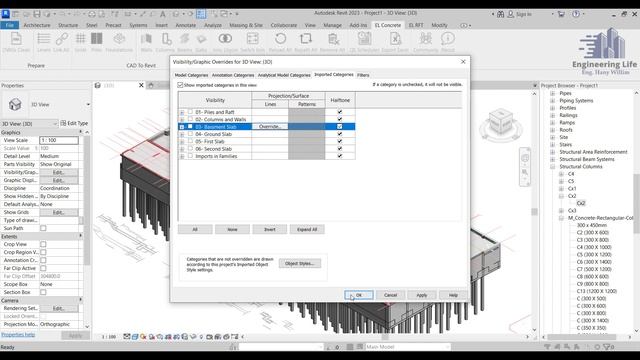Click the Cancel button in the dialog
Viewport: 640px width, 360px height.
(x=390, y=295)
